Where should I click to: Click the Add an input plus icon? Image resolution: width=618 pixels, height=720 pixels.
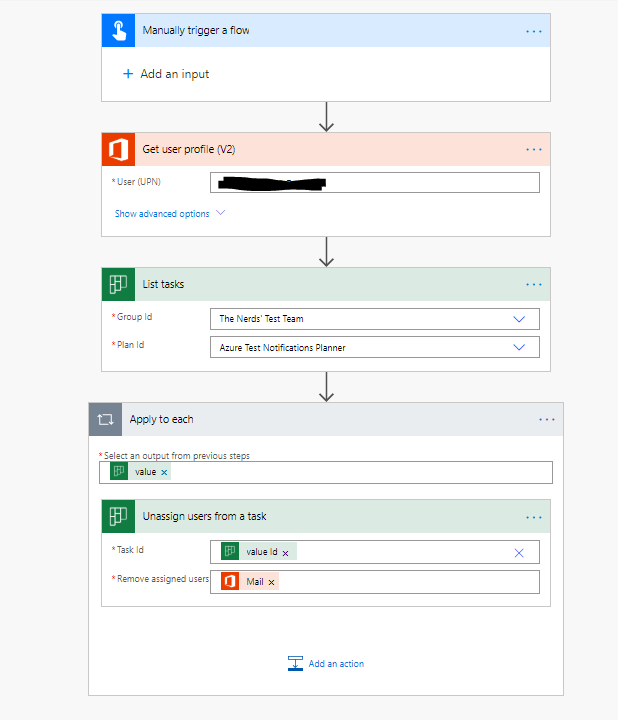(128, 73)
